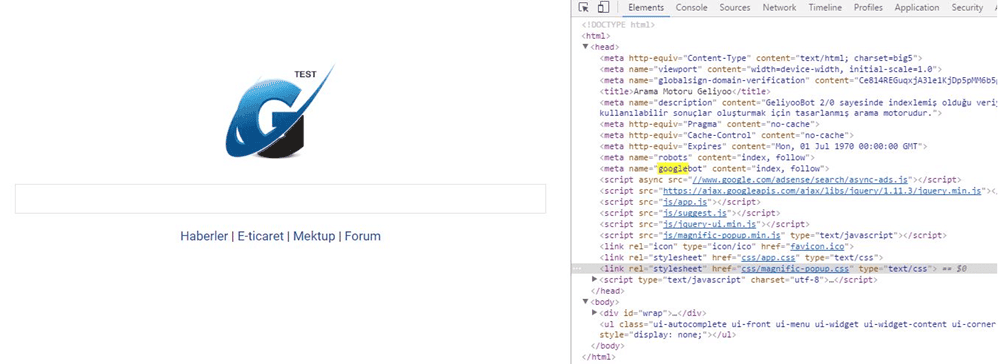Select the closing head tag line
This screenshot has width=1000, height=364.
[x=607, y=291]
